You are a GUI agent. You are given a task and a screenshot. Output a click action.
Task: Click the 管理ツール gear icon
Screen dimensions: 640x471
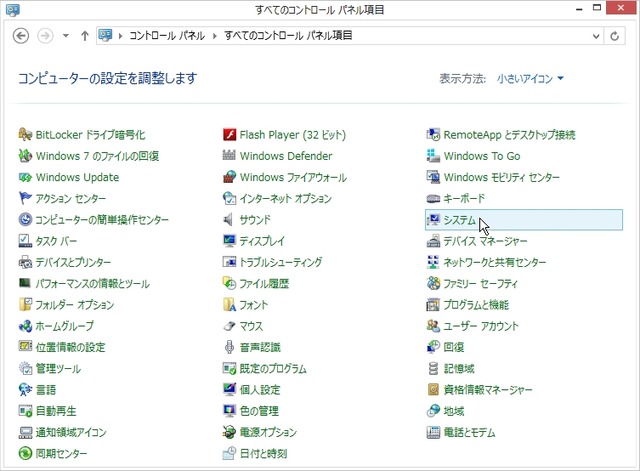(25, 368)
